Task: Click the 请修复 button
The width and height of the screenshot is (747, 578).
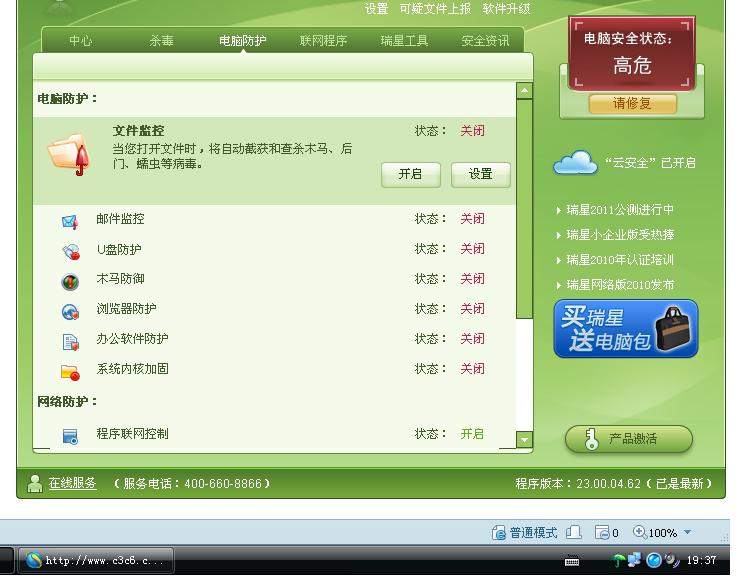Action: click(633, 103)
